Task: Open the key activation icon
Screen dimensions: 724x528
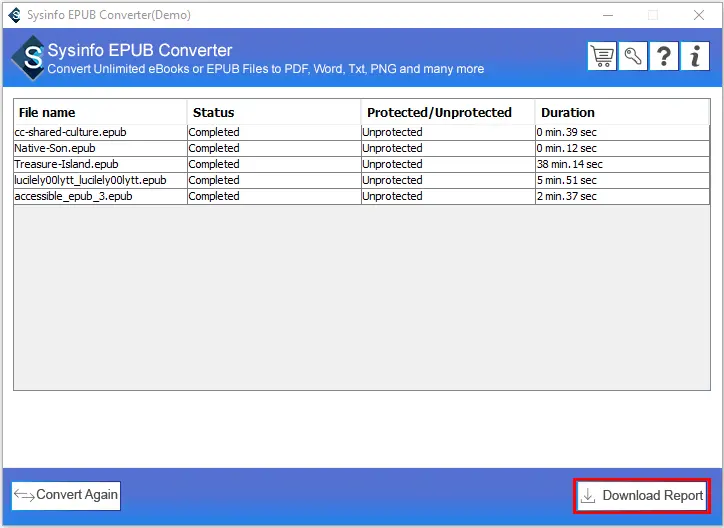Action: coord(633,57)
